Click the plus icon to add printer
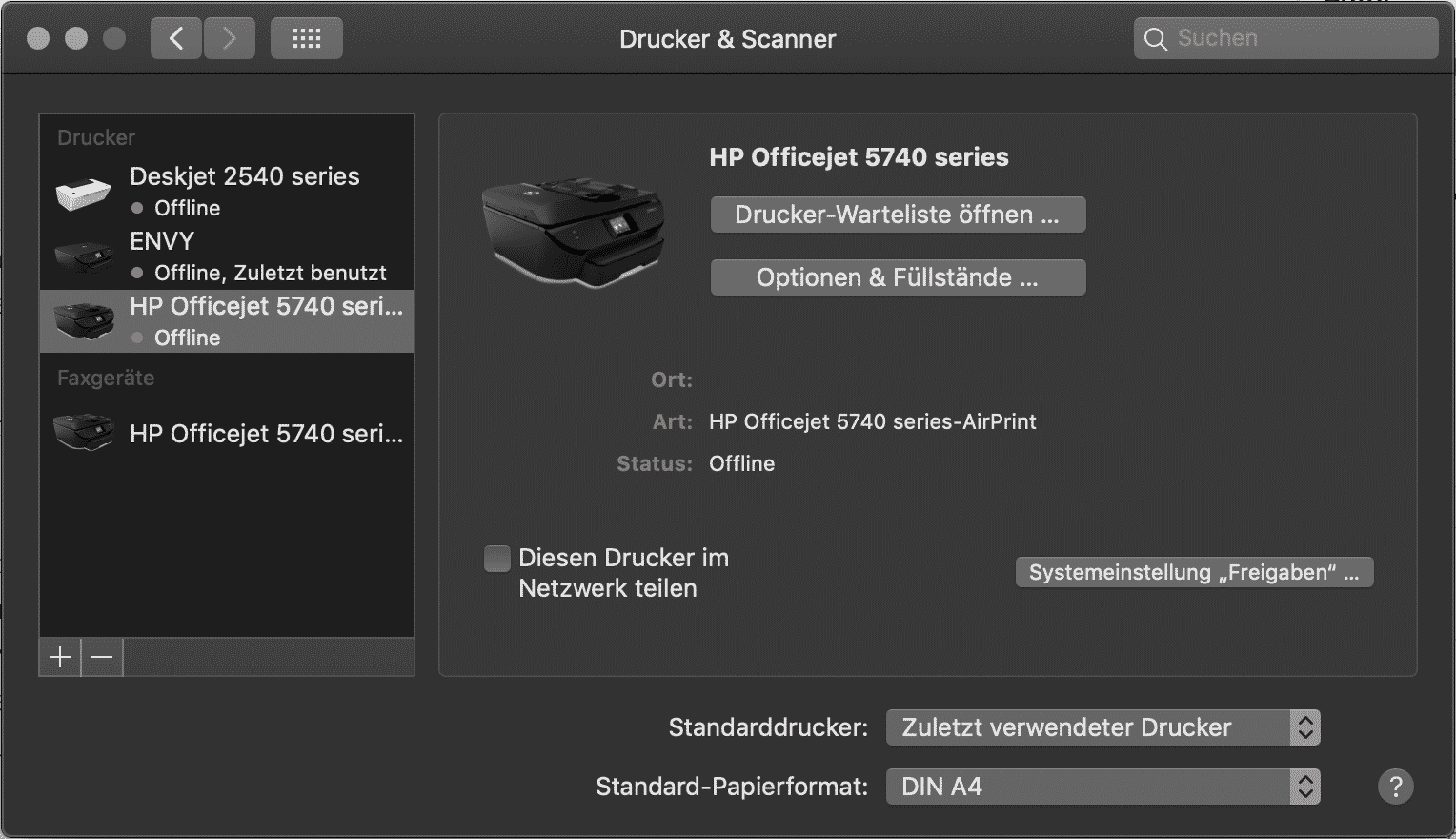 (60, 657)
